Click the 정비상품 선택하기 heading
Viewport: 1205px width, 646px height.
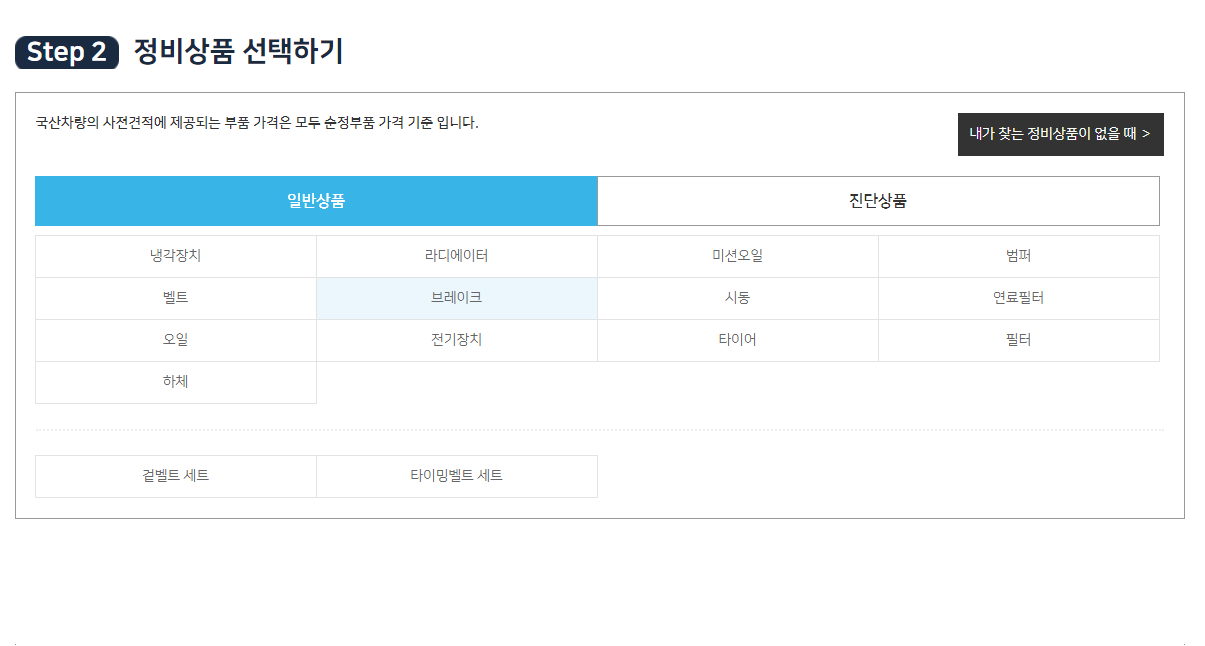point(238,52)
